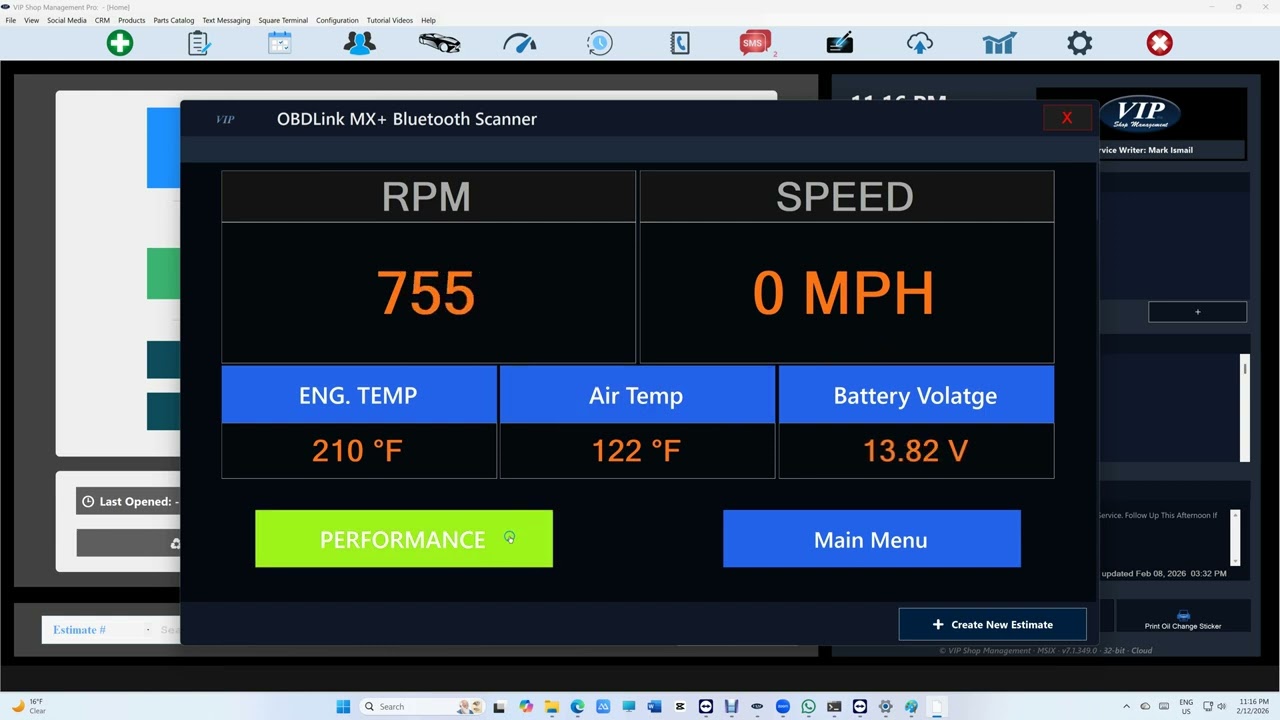This screenshot has height=720, width=1280.
Task: Click the Estimate # search field
Action: tap(110, 630)
